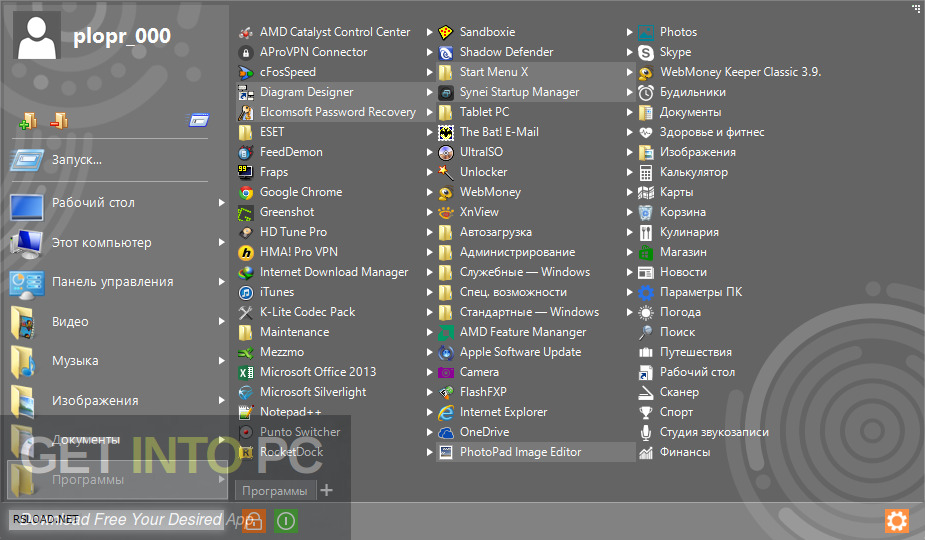This screenshot has width=925, height=540.
Task: Expand arrow left of Start Menu X
Action: click(430, 72)
